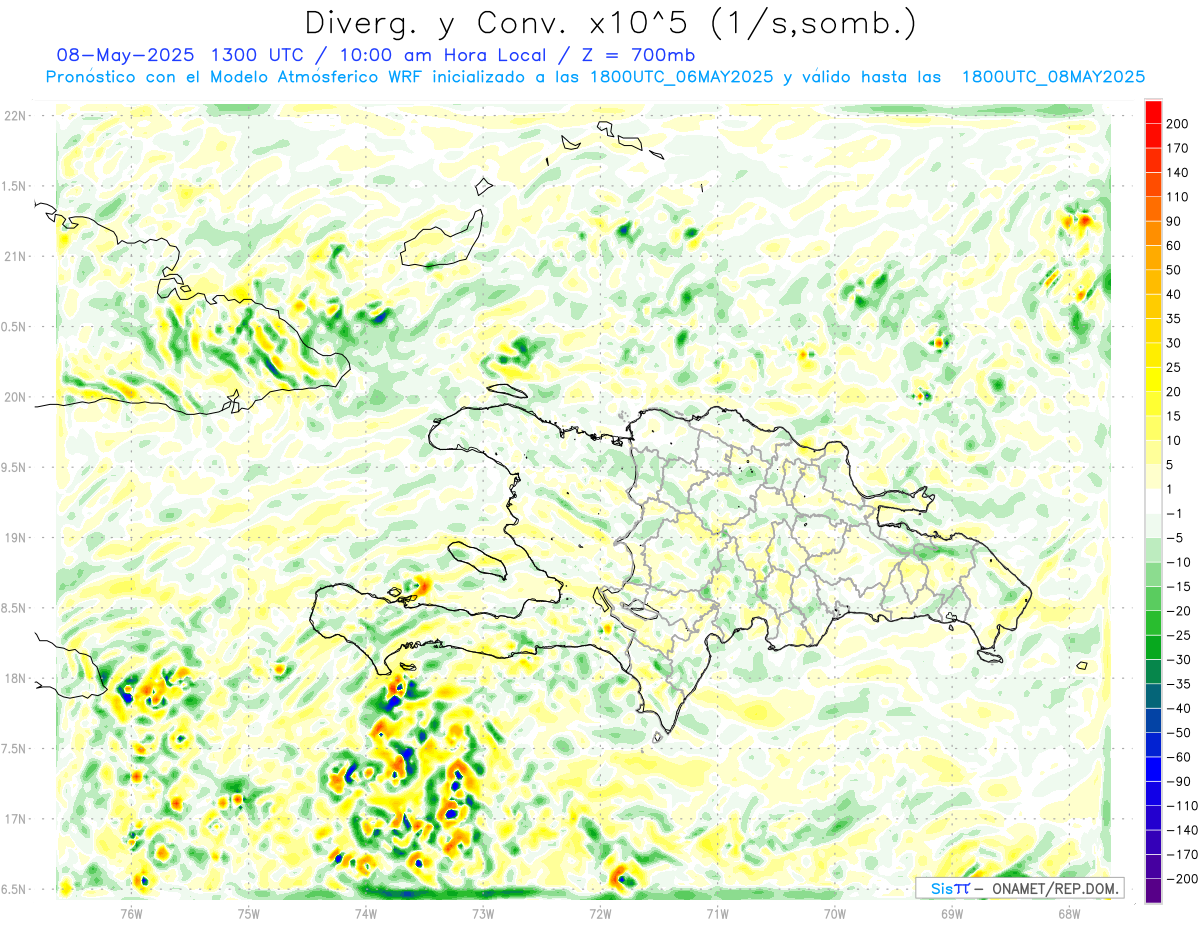Click the 9.5N latitude label
This screenshot has width=1200, height=927.
point(14,467)
